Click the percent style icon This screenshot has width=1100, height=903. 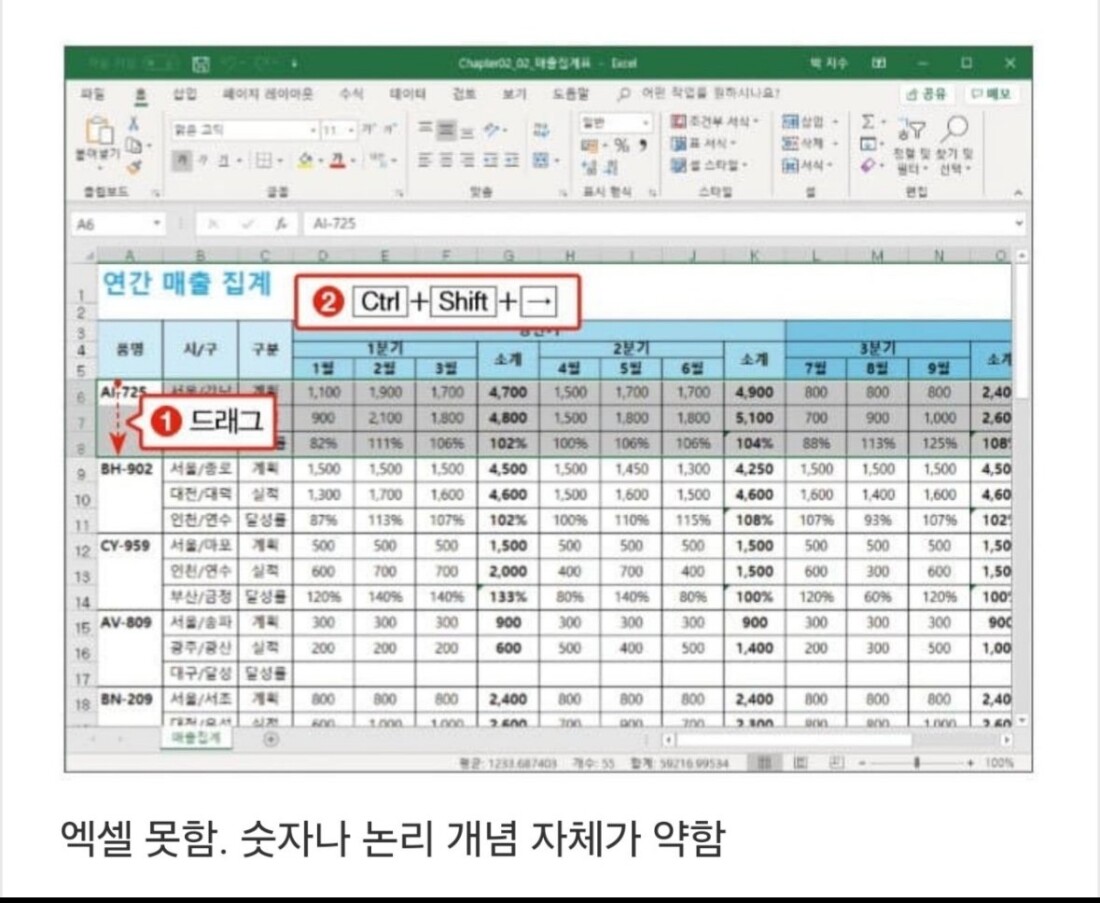point(620,144)
